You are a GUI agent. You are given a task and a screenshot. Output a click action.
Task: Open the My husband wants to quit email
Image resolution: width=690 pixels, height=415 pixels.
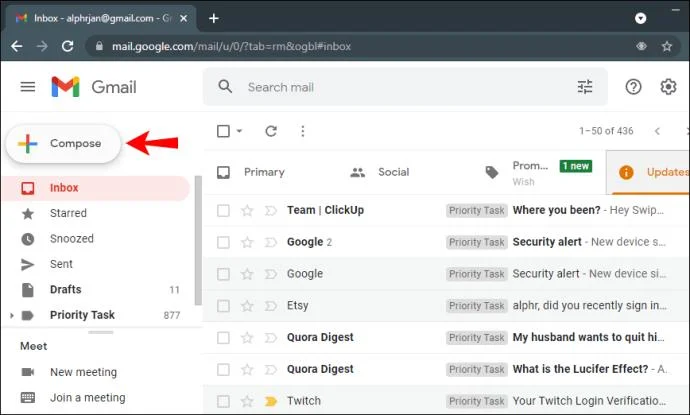[x=445, y=338]
